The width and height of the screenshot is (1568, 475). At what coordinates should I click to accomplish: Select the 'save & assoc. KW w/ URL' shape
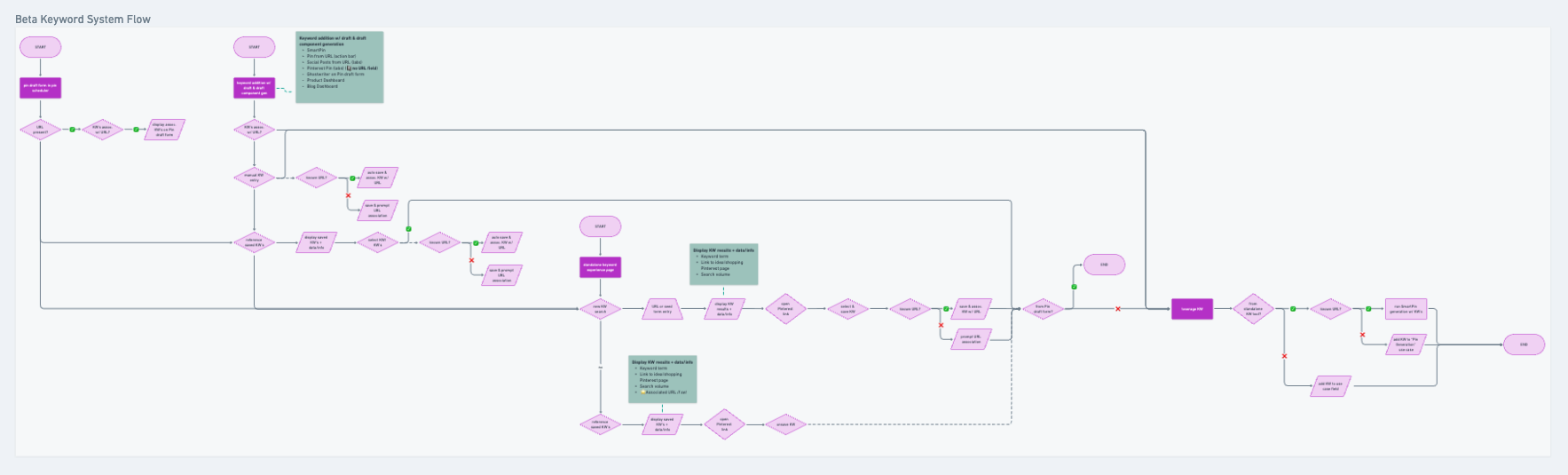click(971, 309)
